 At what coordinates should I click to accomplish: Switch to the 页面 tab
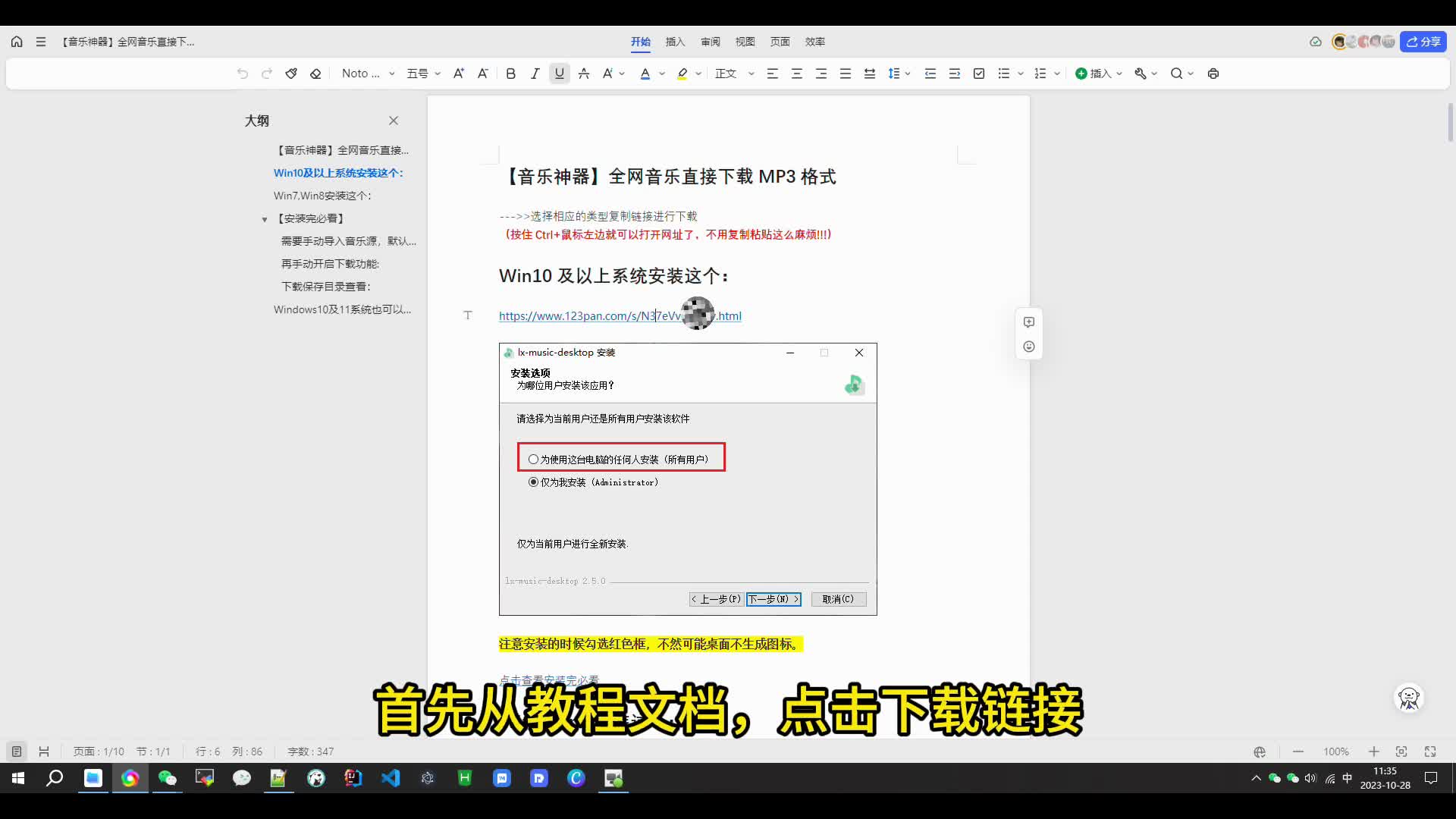[780, 42]
